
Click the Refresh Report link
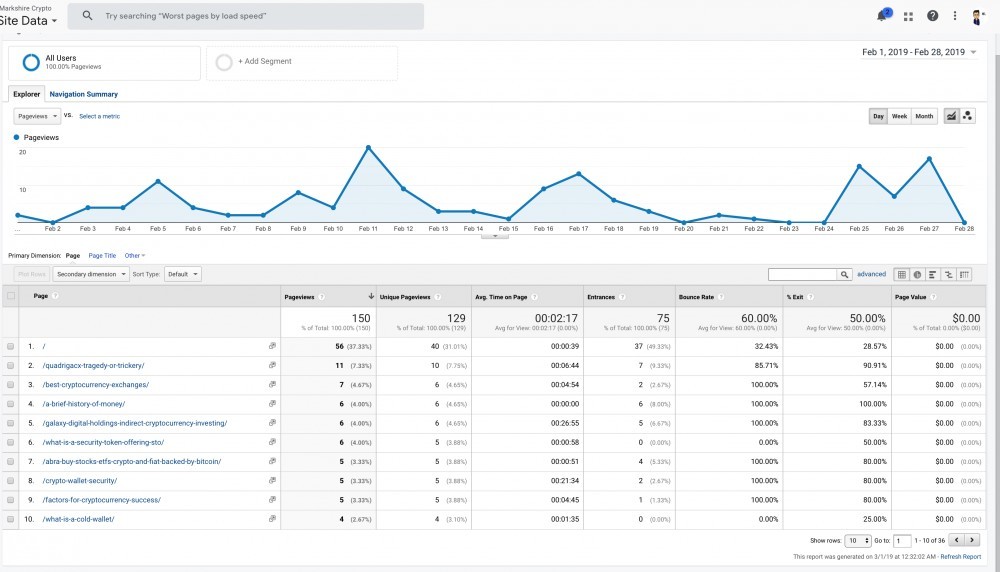pyautogui.click(x=960, y=557)
